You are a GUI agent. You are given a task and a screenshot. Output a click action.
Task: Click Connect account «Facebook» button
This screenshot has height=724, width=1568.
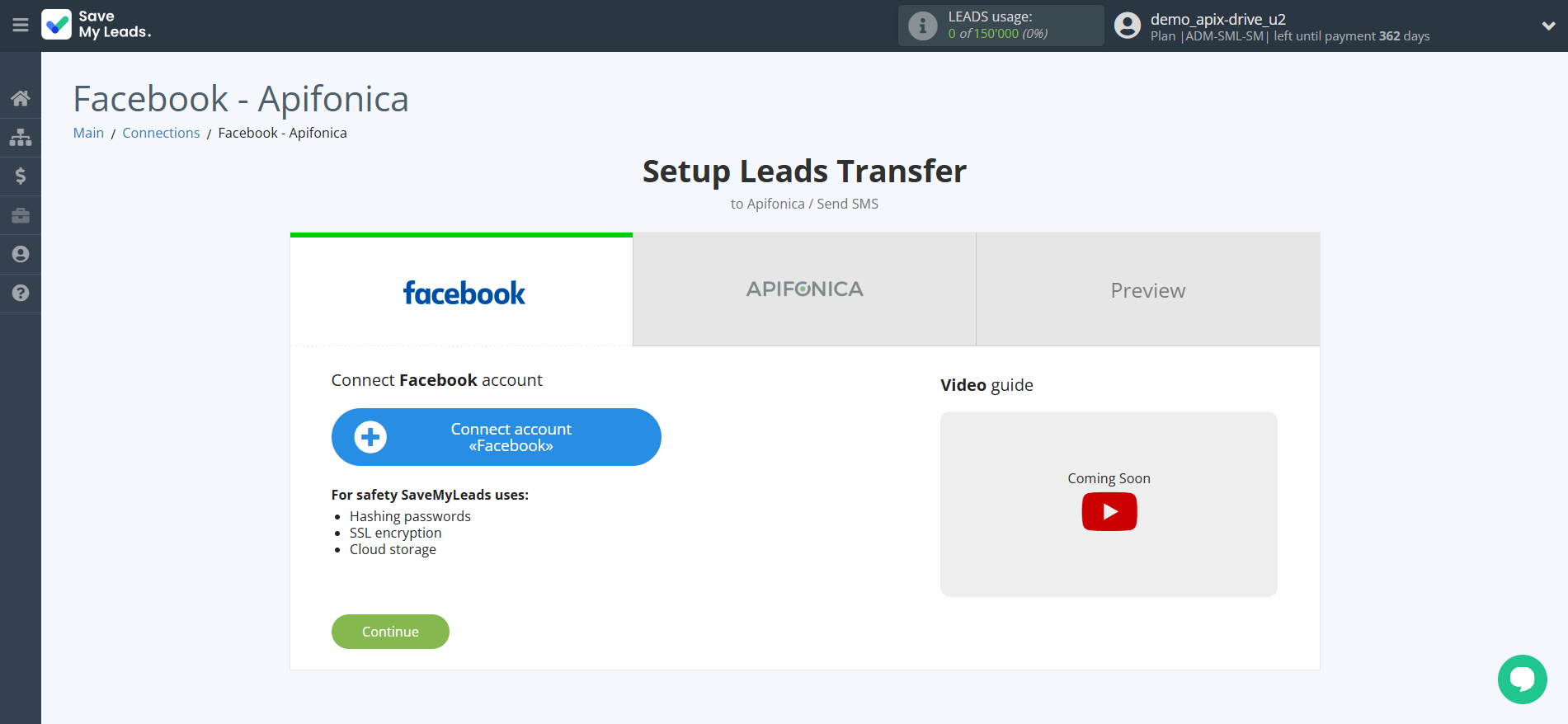pyautogui.click(x=496, y=437)
